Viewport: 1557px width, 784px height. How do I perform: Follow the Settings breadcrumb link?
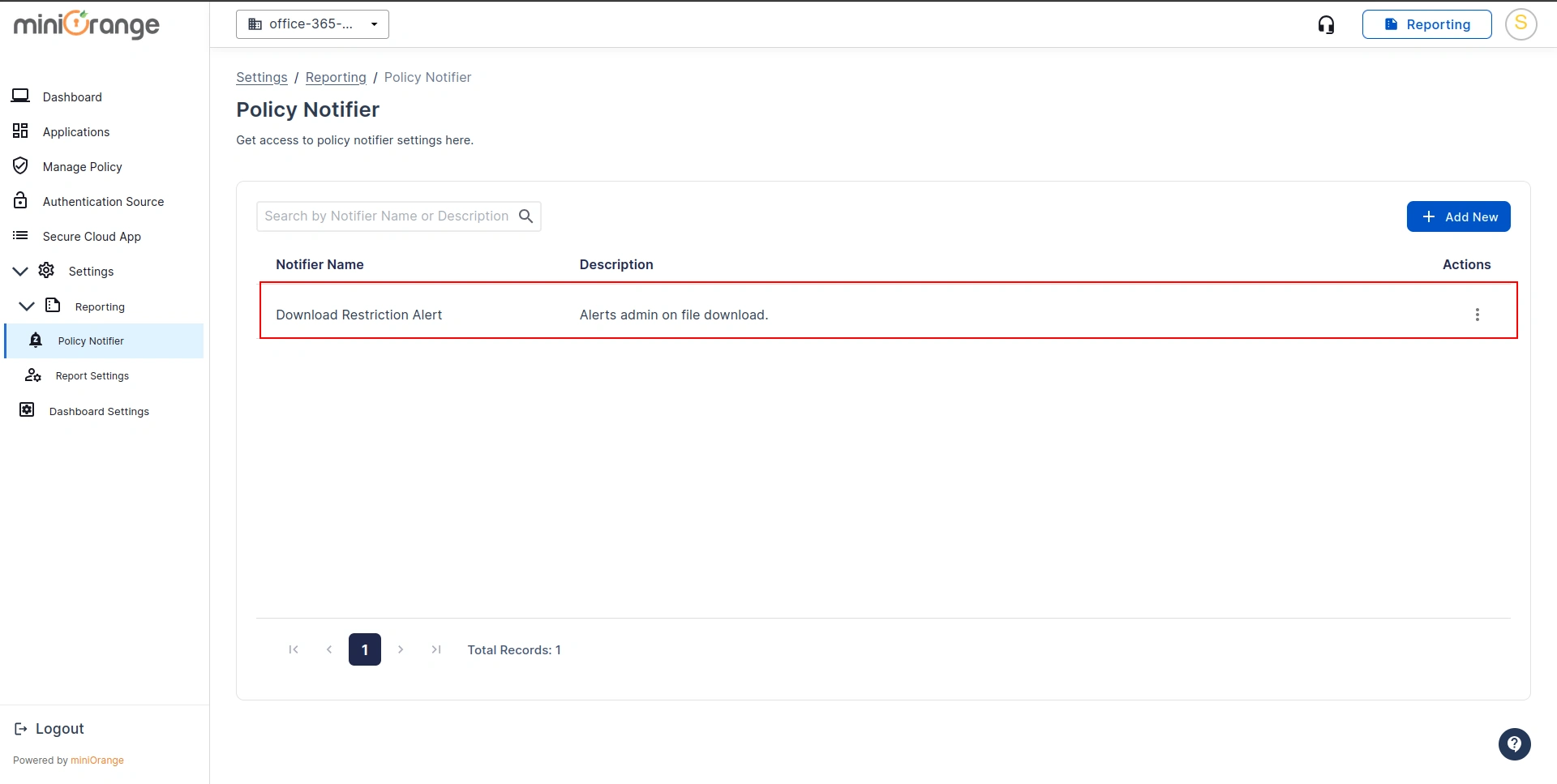261,77
